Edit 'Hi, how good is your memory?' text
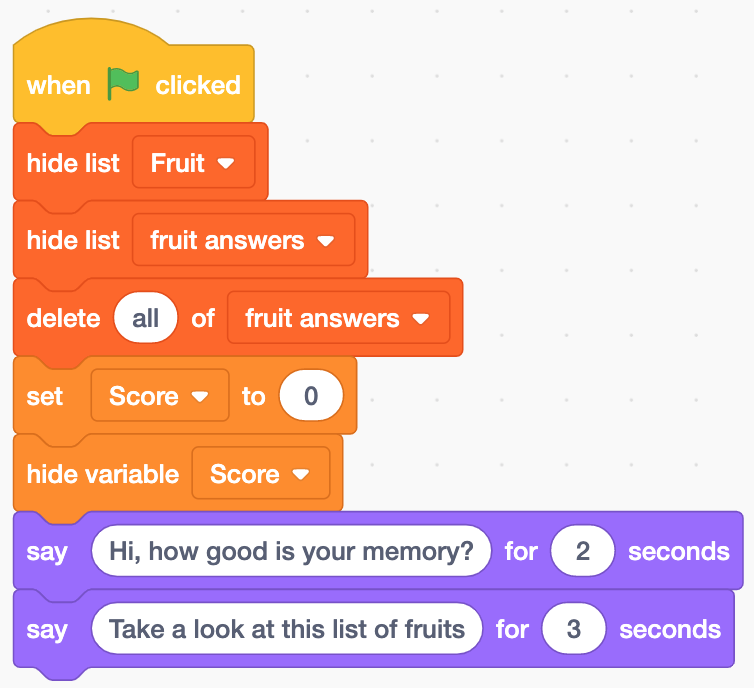Screen dimensions: 754x688 291,551
